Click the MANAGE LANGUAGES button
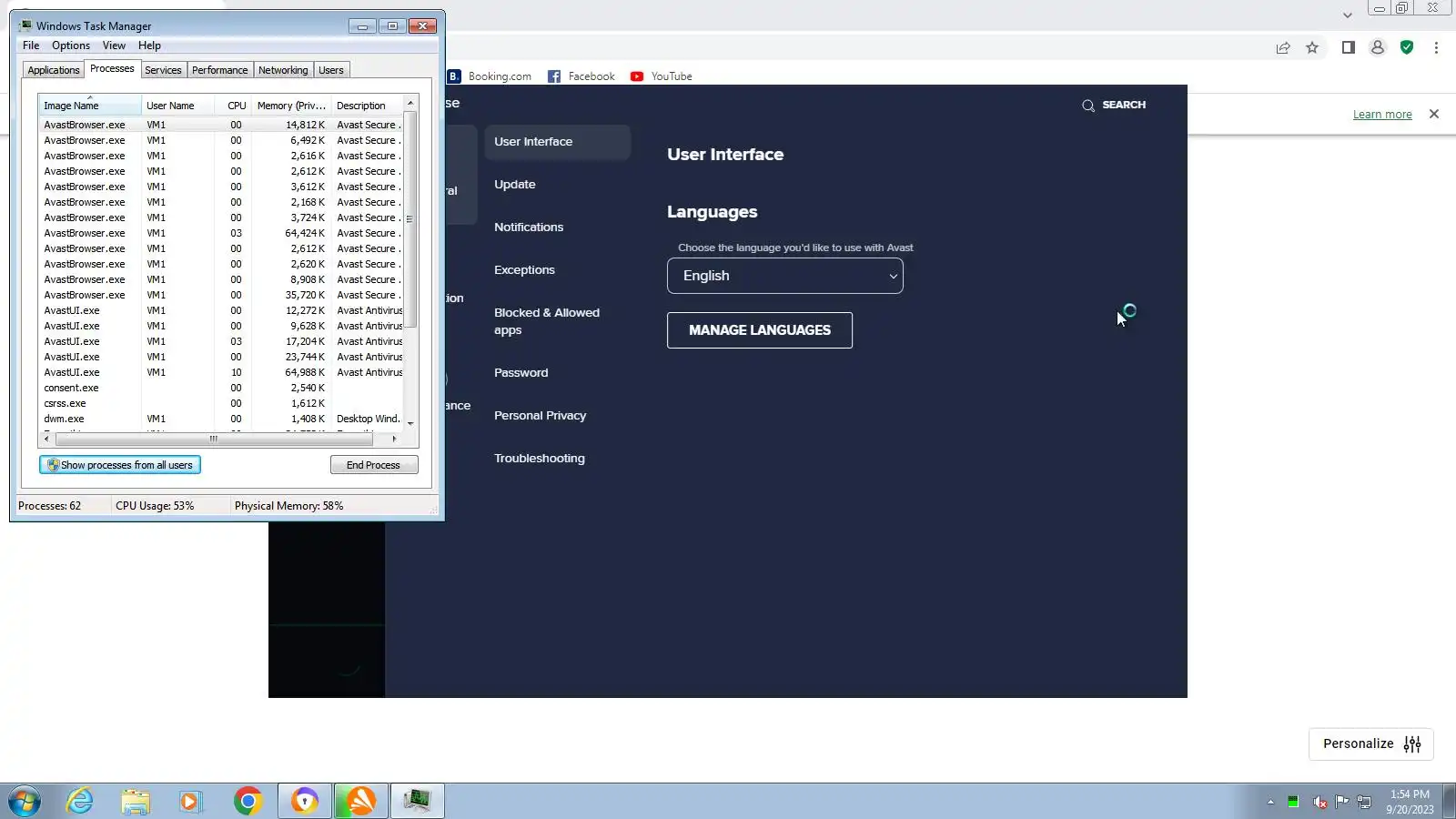Image resolution: width=1456 pixels, height=819 pixels. 760,330
